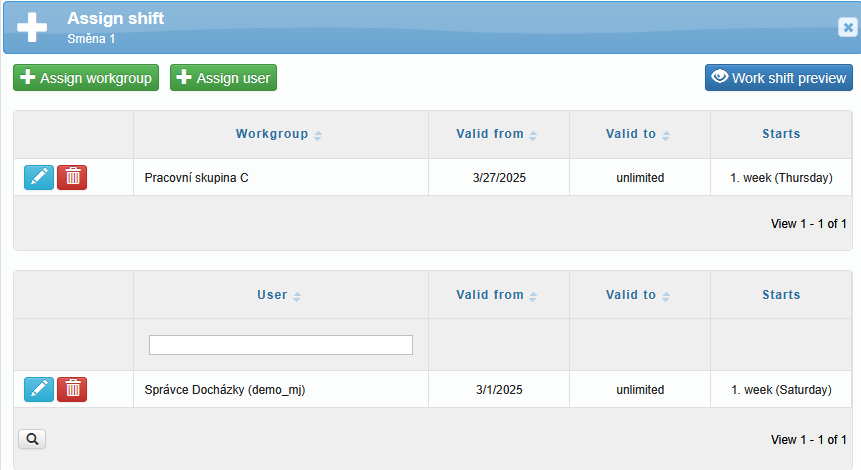Open search with the magnifier icon

coord(32,439)
